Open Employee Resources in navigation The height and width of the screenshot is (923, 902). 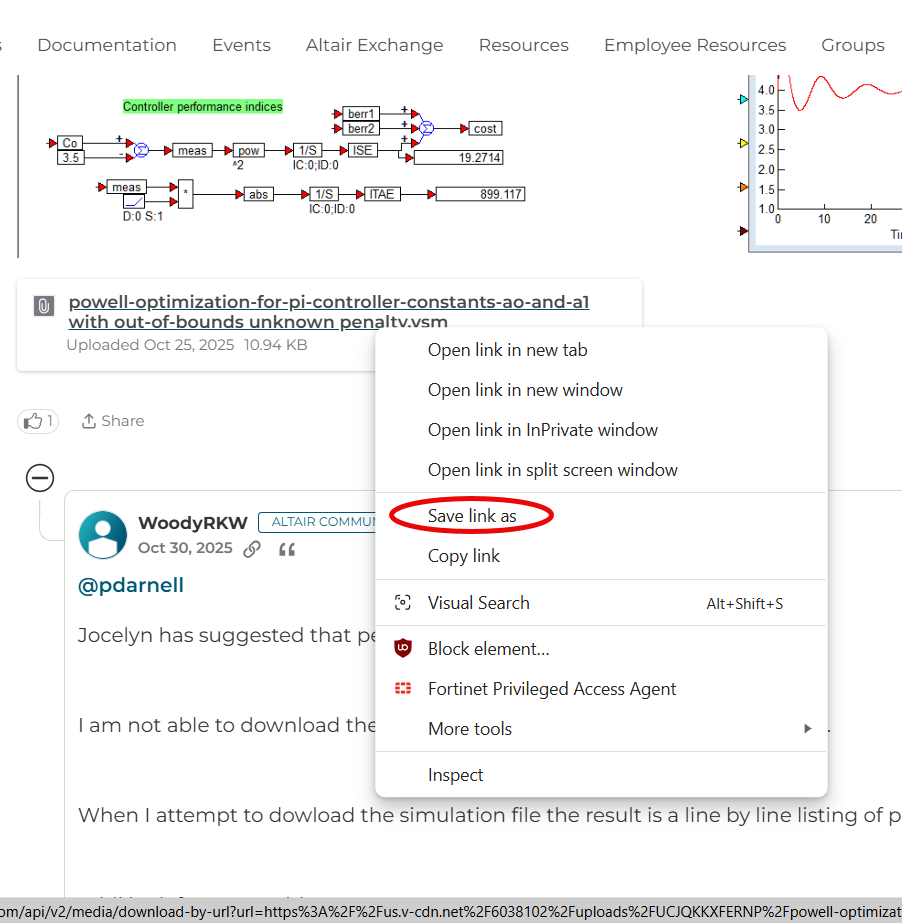click(695, 45)
